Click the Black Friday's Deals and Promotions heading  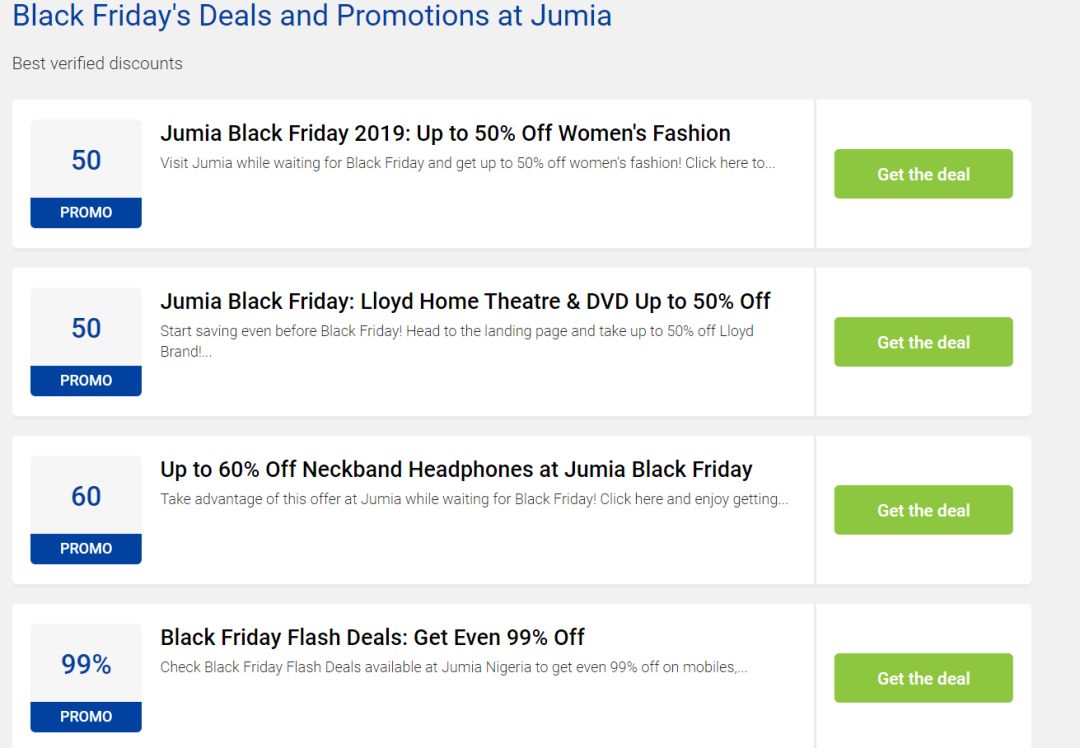coord(312,17)
